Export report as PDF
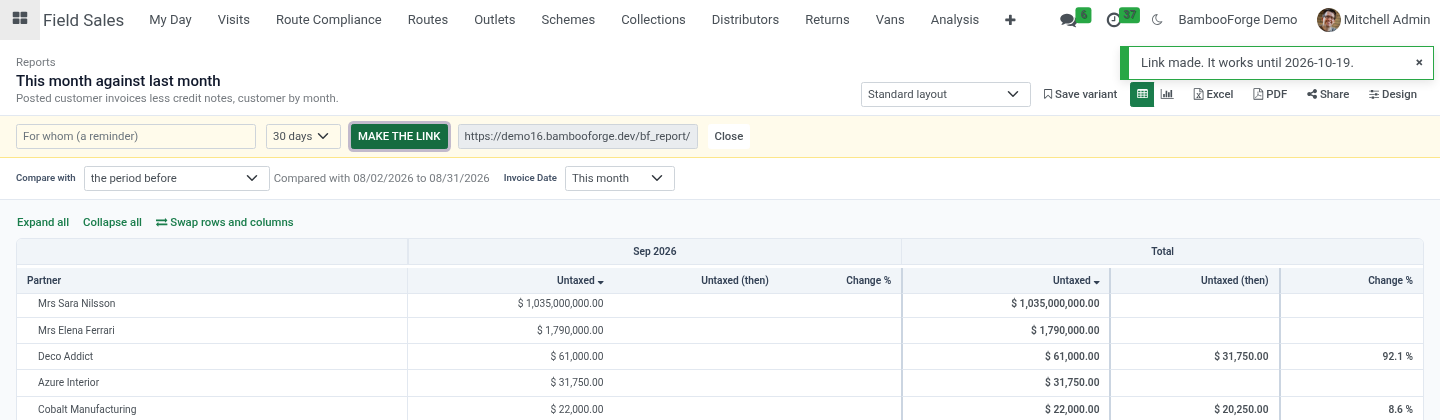The image size is (1440, 420). click(1270, 94)
